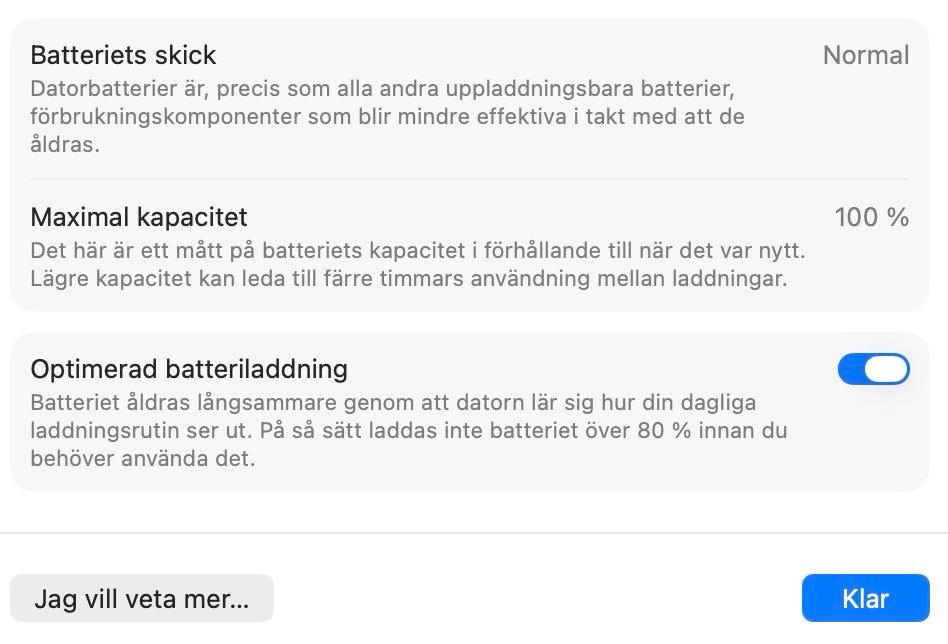948x644 pixels.
Task: Click the Normal status value
Action: click(866, 55)
